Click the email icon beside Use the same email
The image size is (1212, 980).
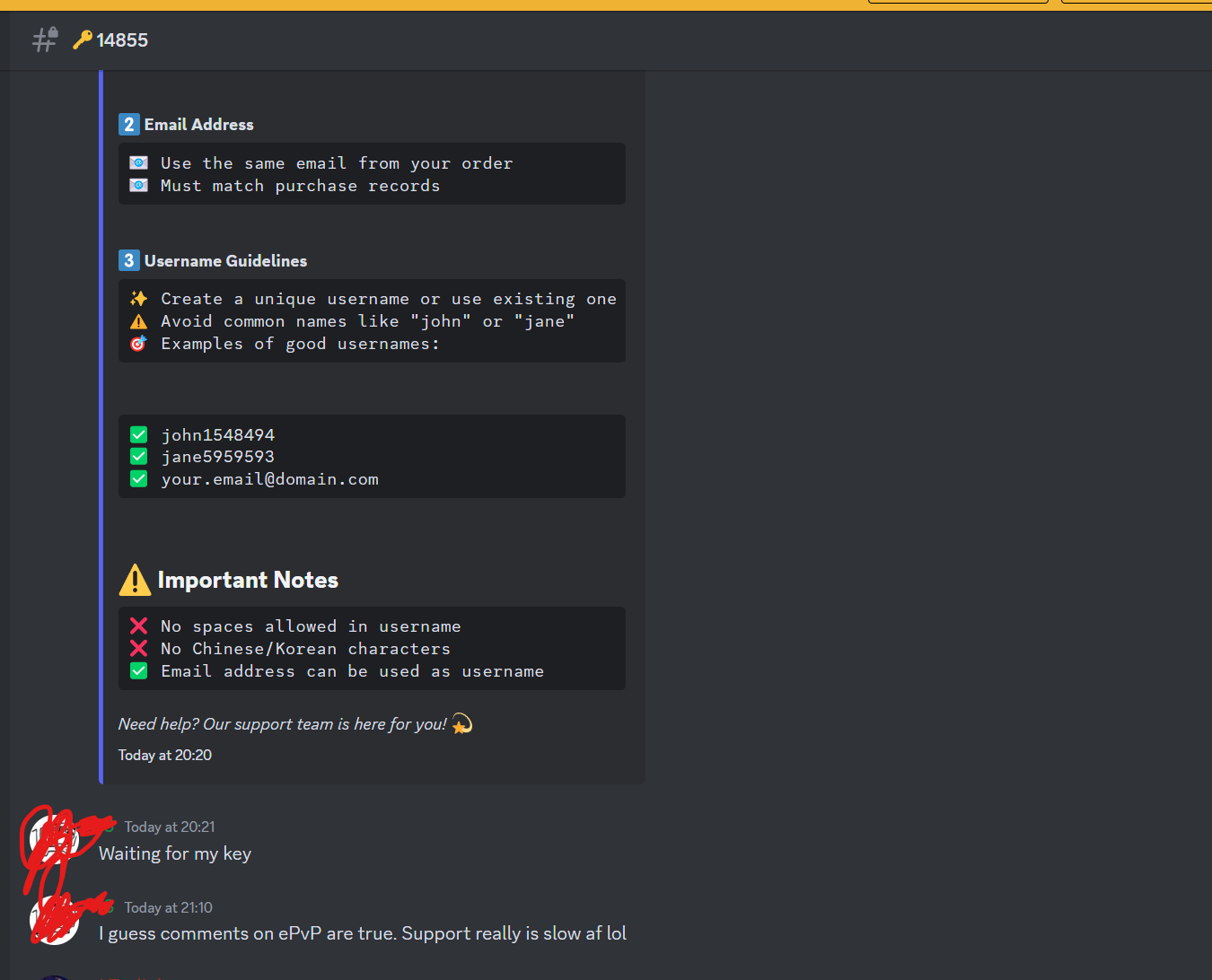tap(138, 162)
